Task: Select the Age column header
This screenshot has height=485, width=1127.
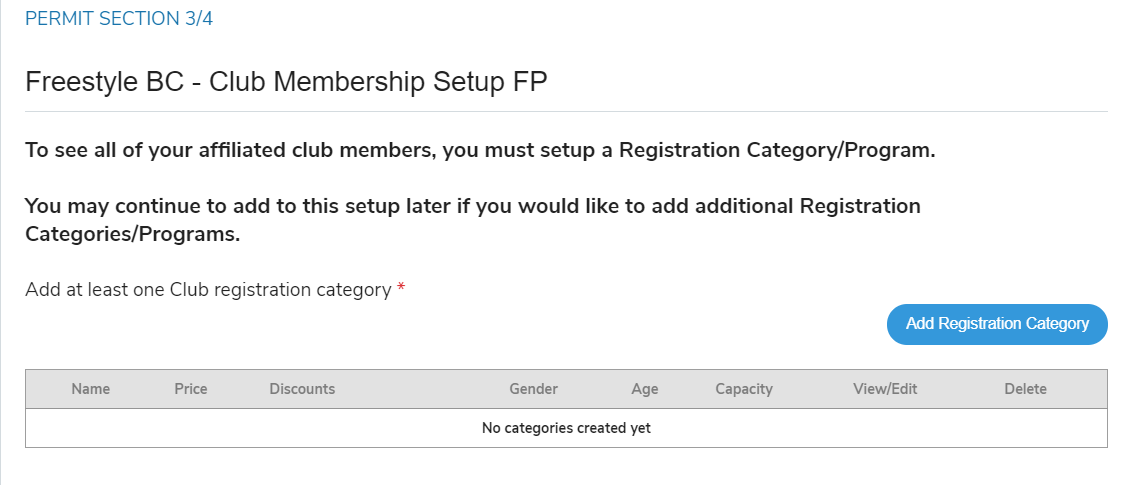Action: click(645, 389)
